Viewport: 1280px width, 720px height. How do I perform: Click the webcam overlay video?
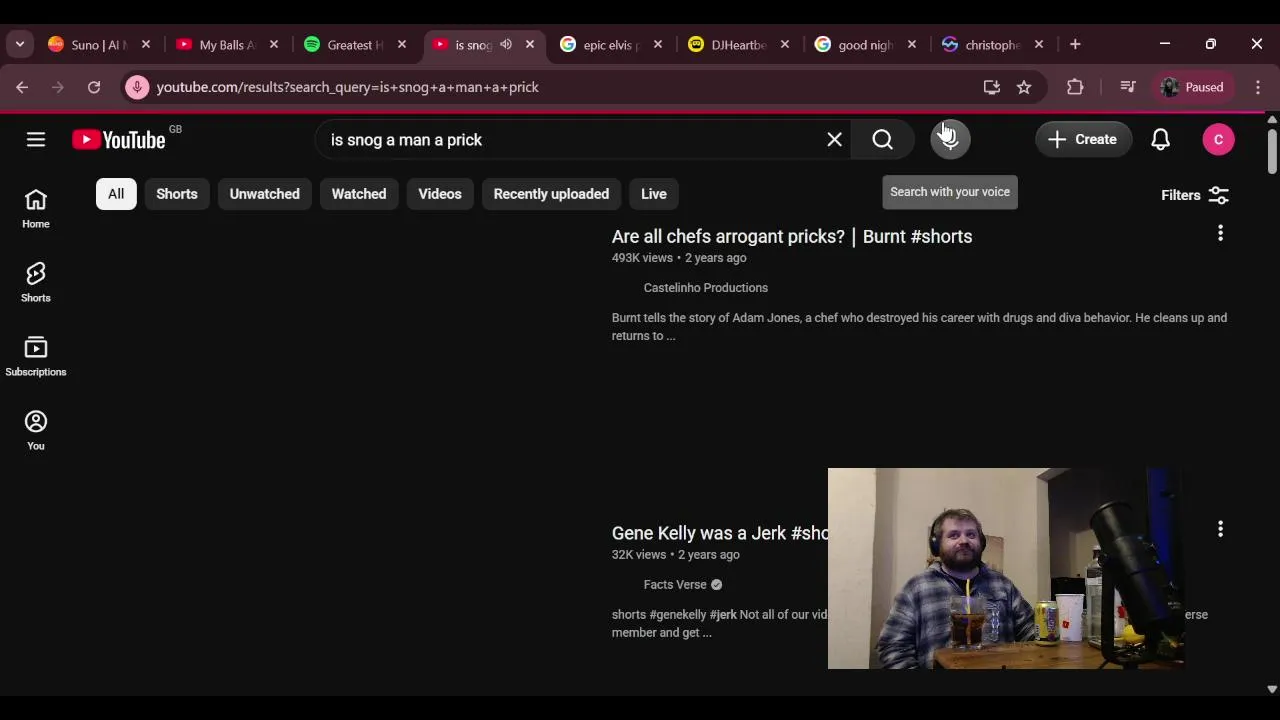pos(1006,568)
